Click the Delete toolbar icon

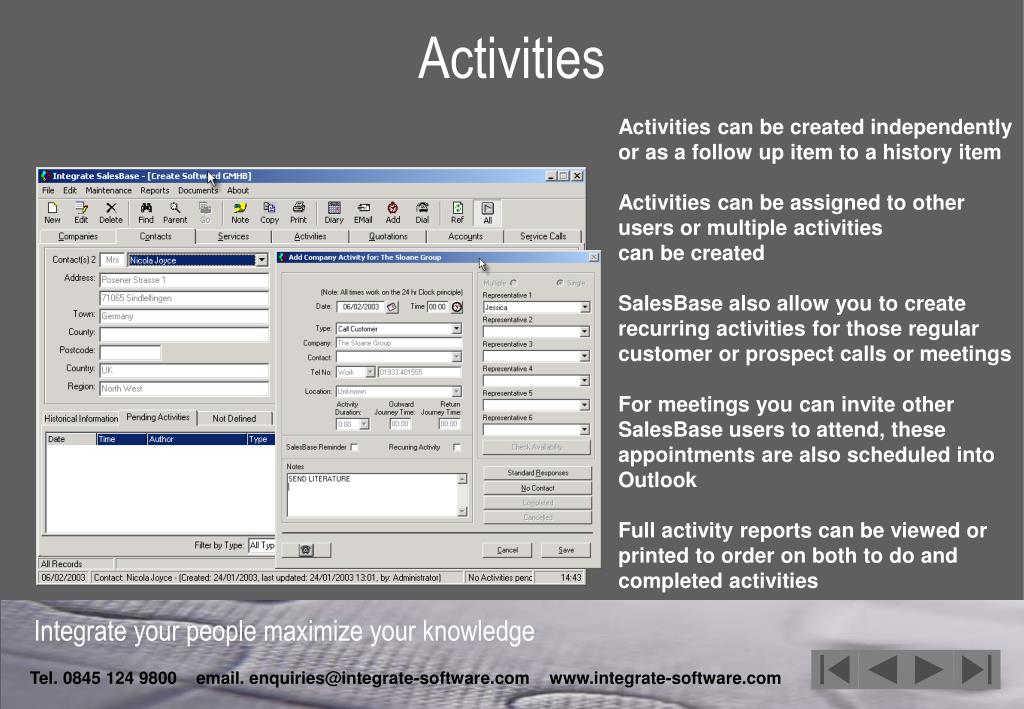click(x=111, y=212)
